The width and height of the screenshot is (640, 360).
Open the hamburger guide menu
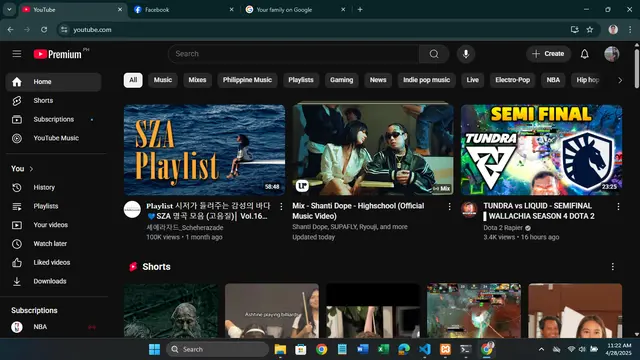(17, 54)
